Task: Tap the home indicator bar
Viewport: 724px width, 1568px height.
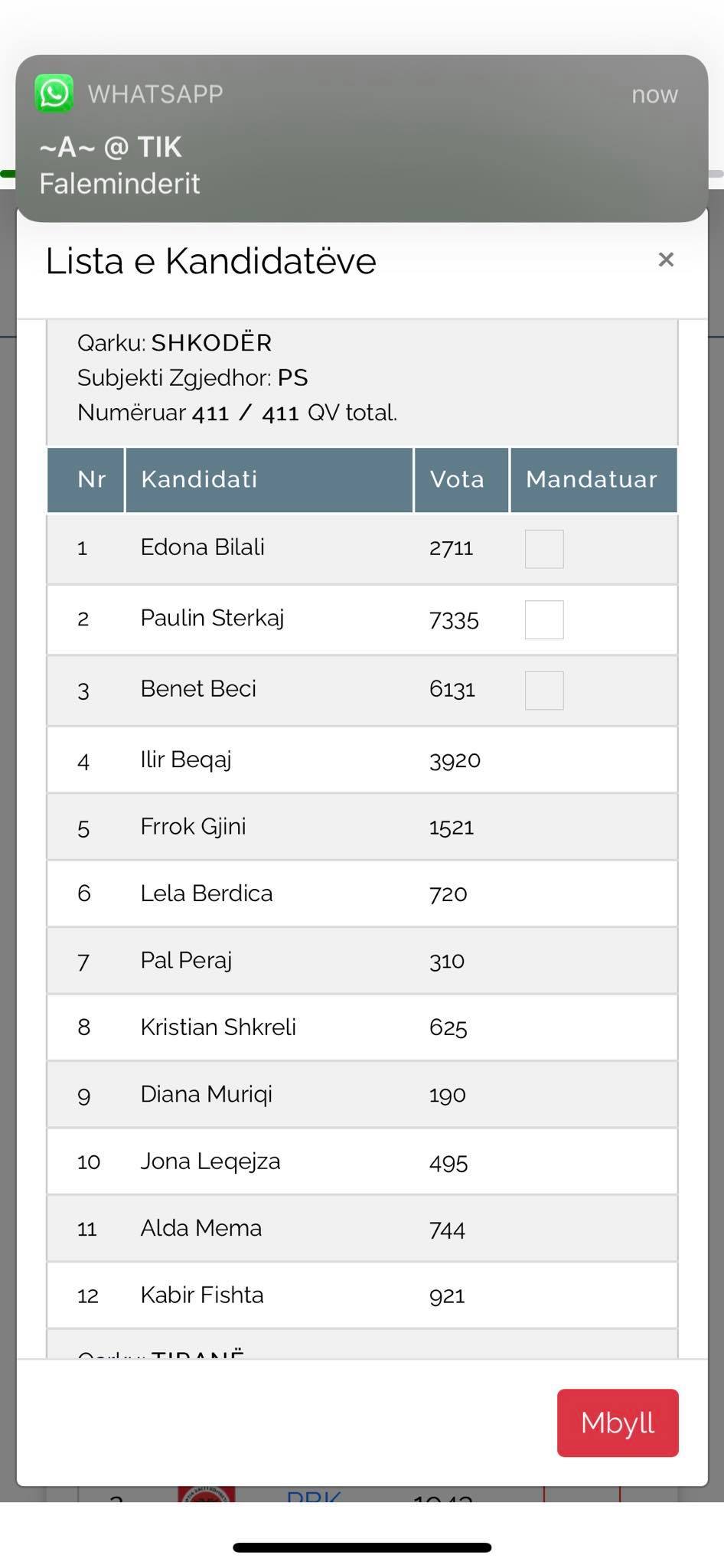Action: click(x=362, y=1547)
